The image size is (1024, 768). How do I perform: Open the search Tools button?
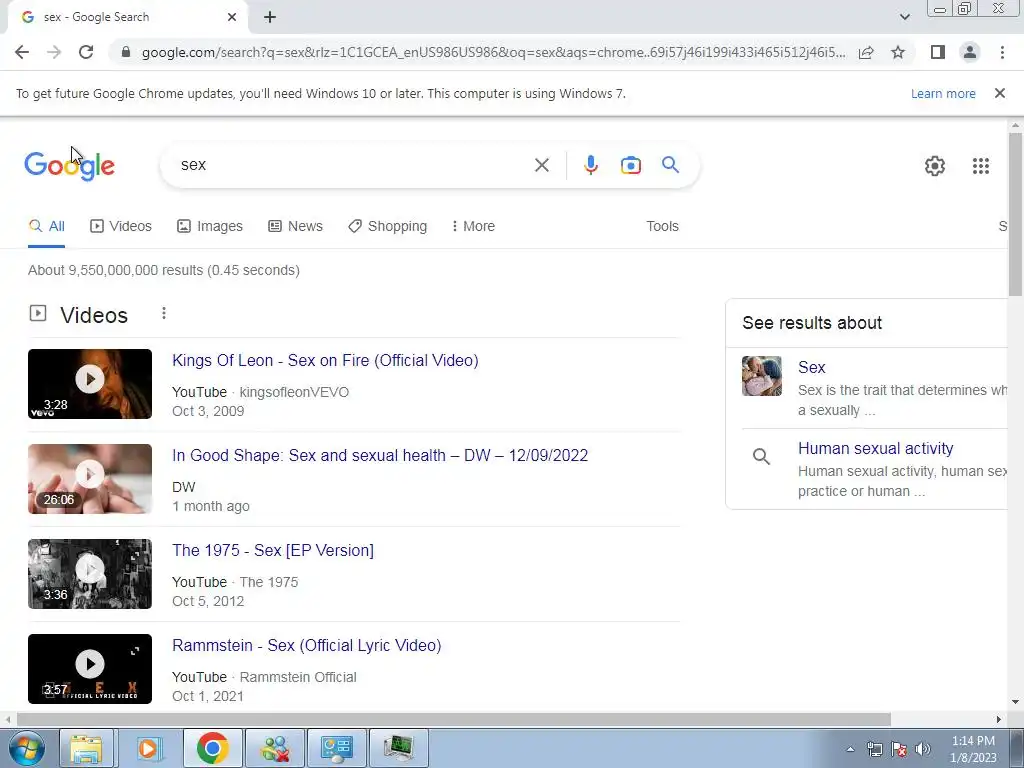coord(662,226)
